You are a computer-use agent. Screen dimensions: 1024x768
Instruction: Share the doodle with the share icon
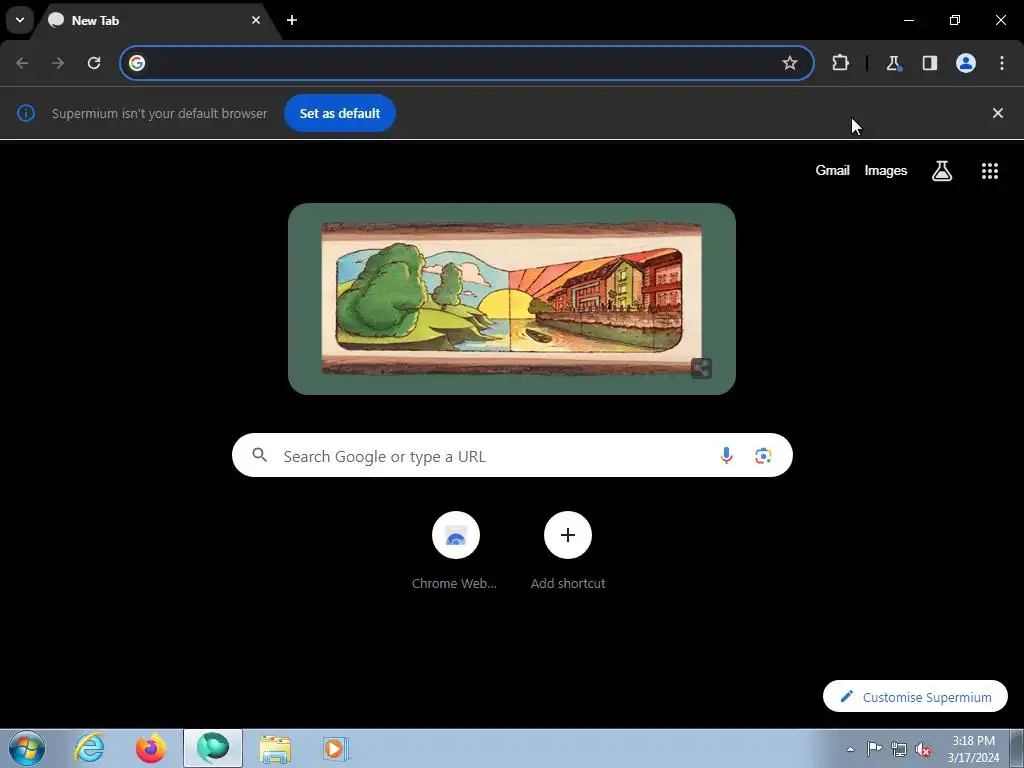701,368
